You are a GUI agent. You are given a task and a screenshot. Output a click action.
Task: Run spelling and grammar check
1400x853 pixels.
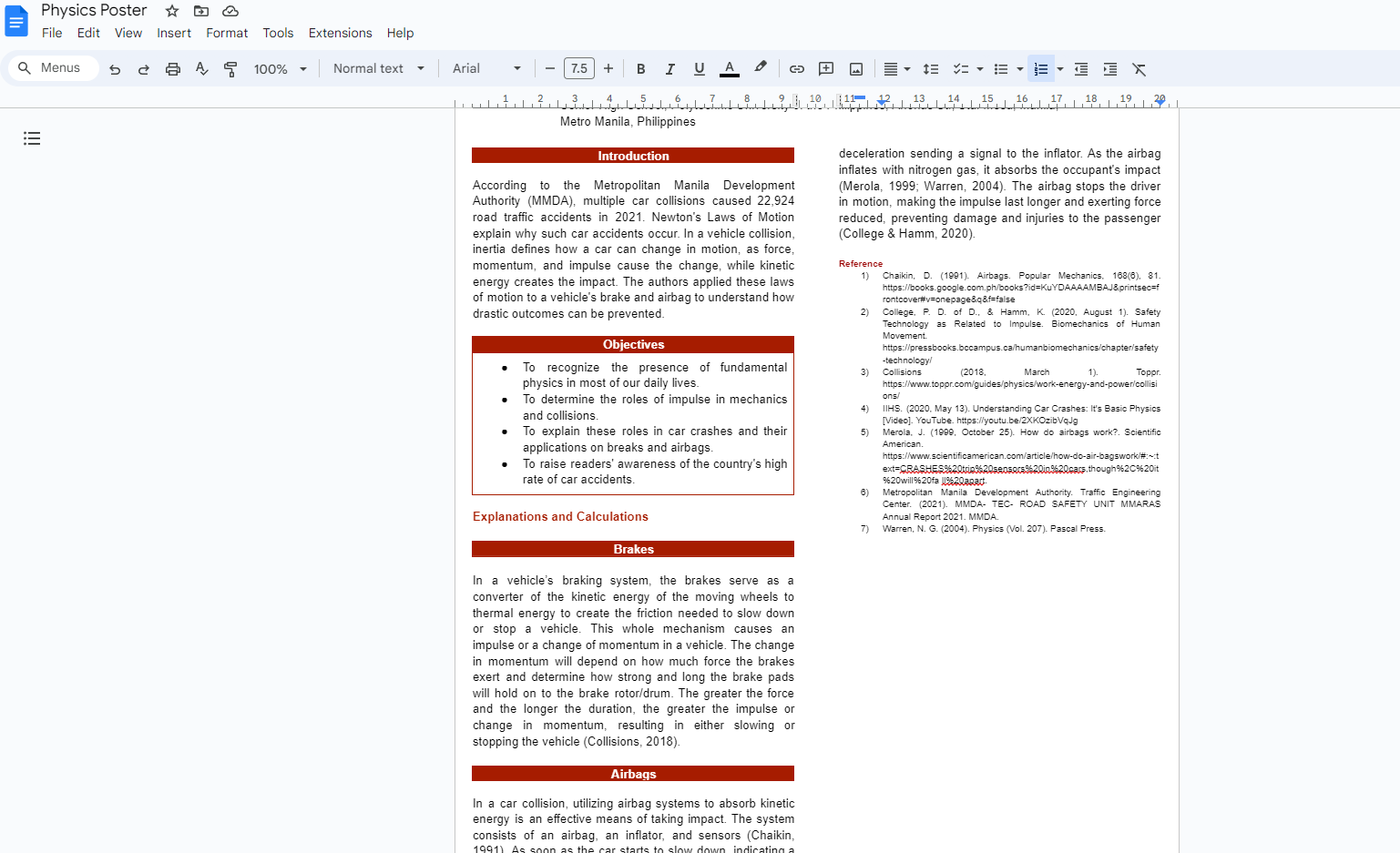click(x=202, y=69)
